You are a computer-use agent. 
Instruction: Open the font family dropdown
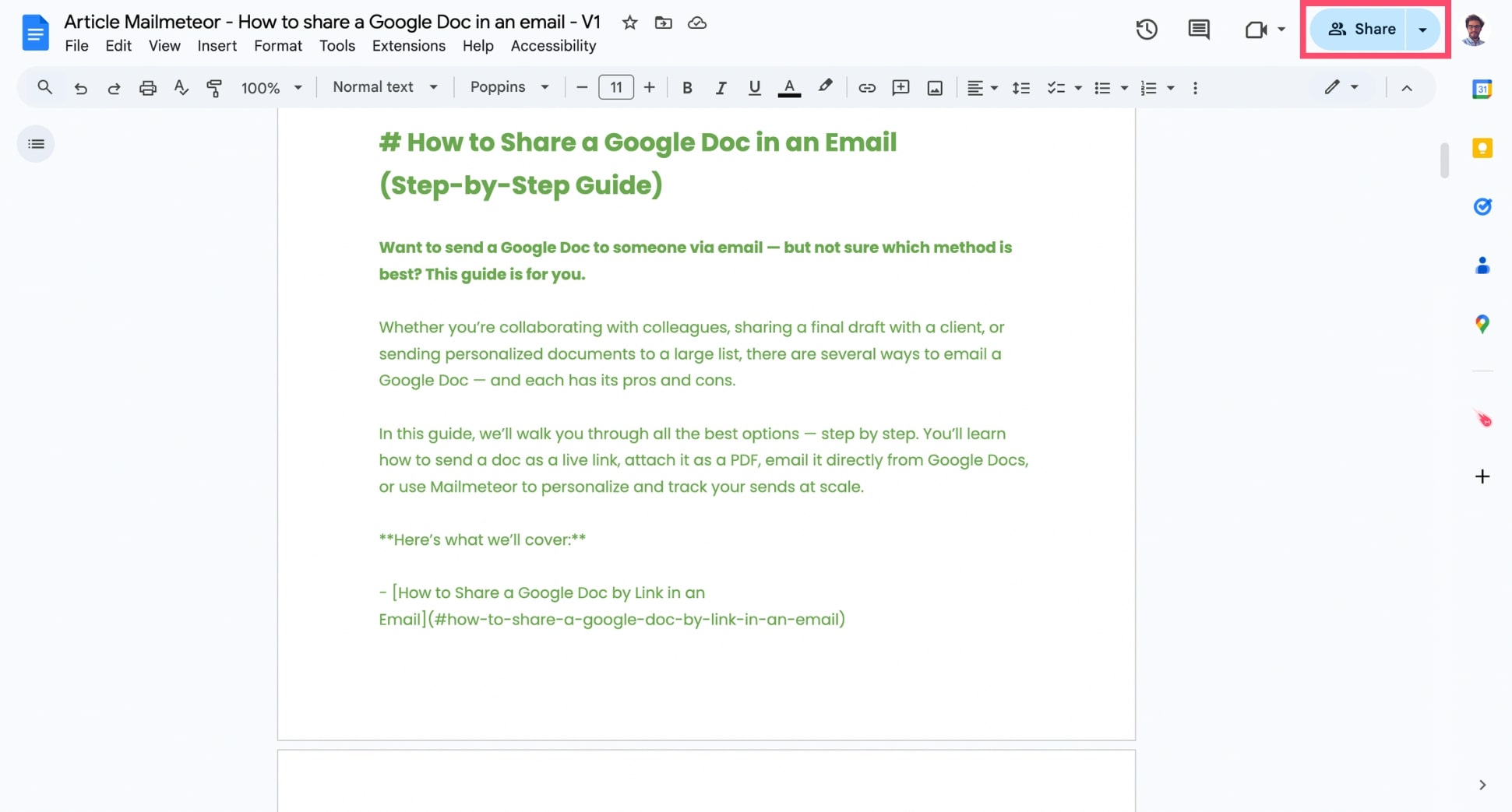click(509, 87)
